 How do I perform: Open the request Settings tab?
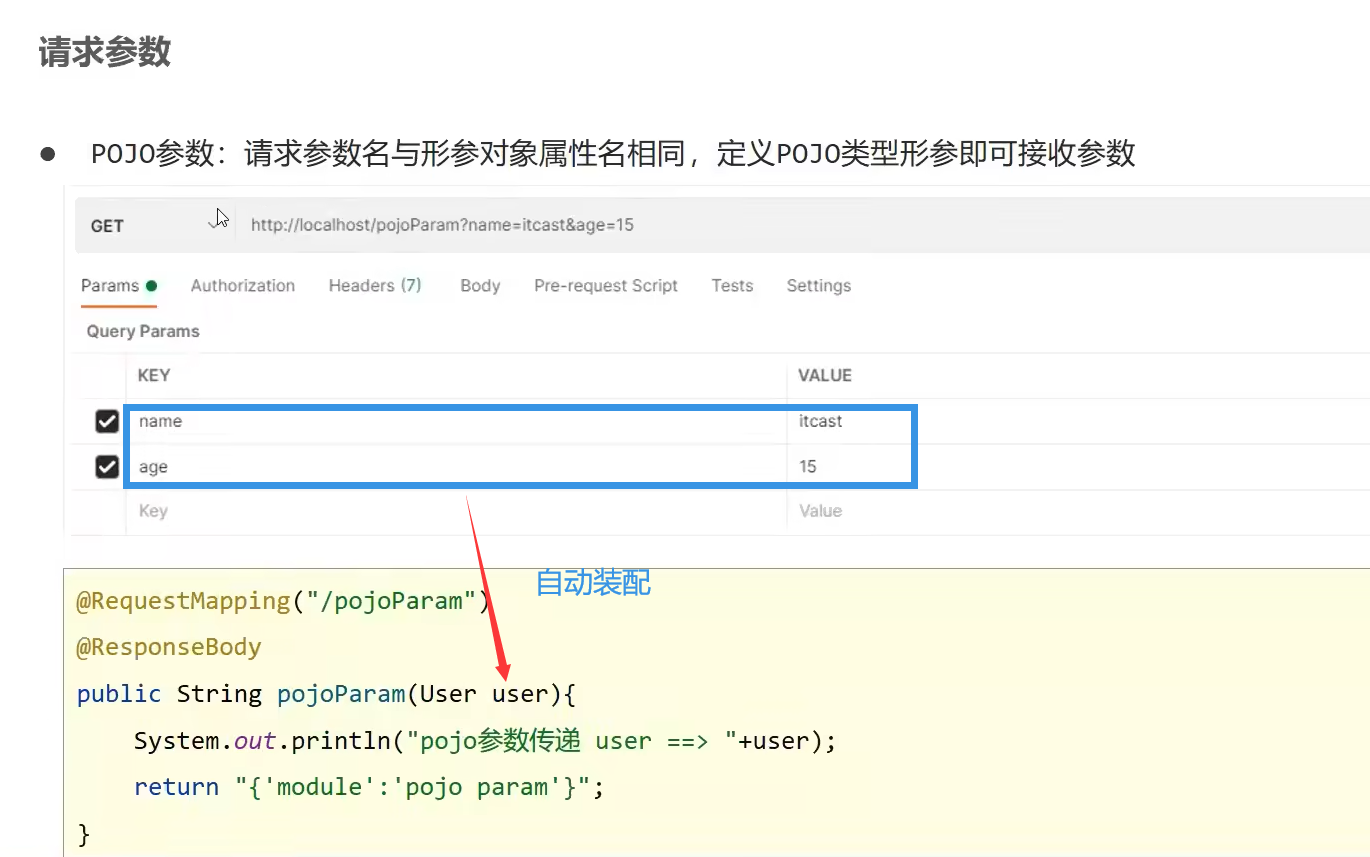(818, 286)
